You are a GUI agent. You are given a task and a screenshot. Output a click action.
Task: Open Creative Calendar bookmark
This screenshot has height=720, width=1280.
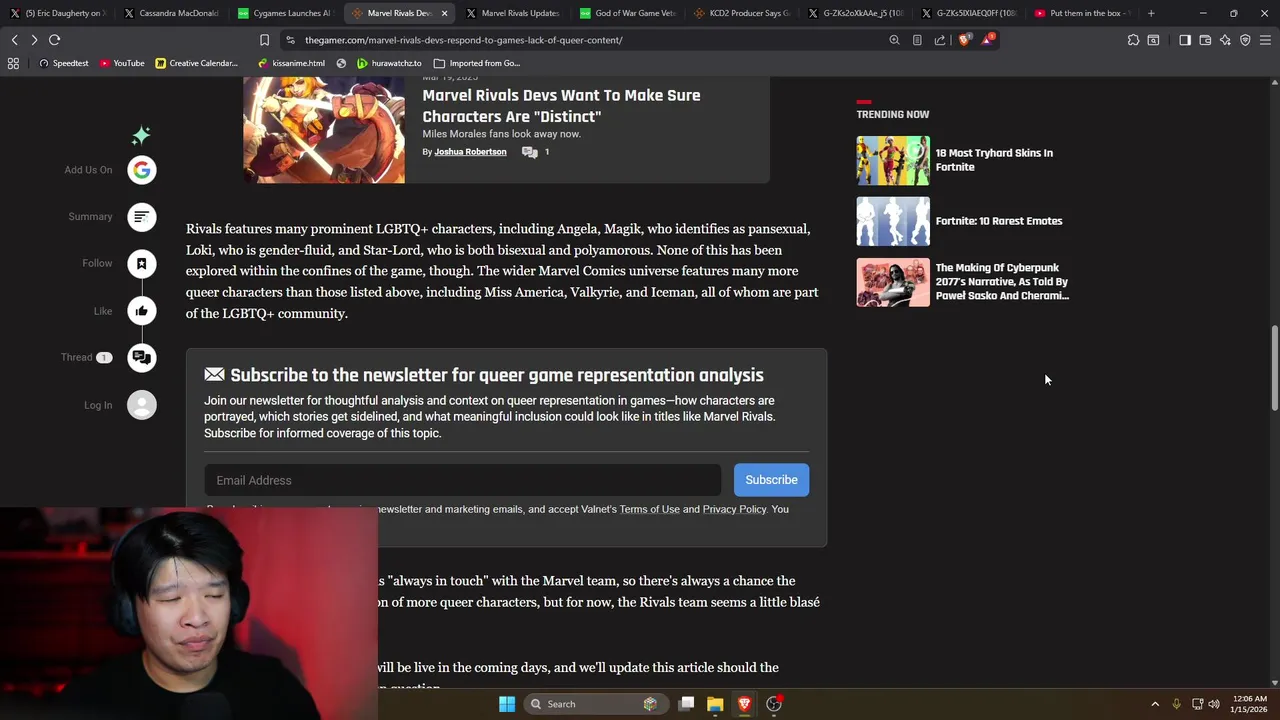197,63
